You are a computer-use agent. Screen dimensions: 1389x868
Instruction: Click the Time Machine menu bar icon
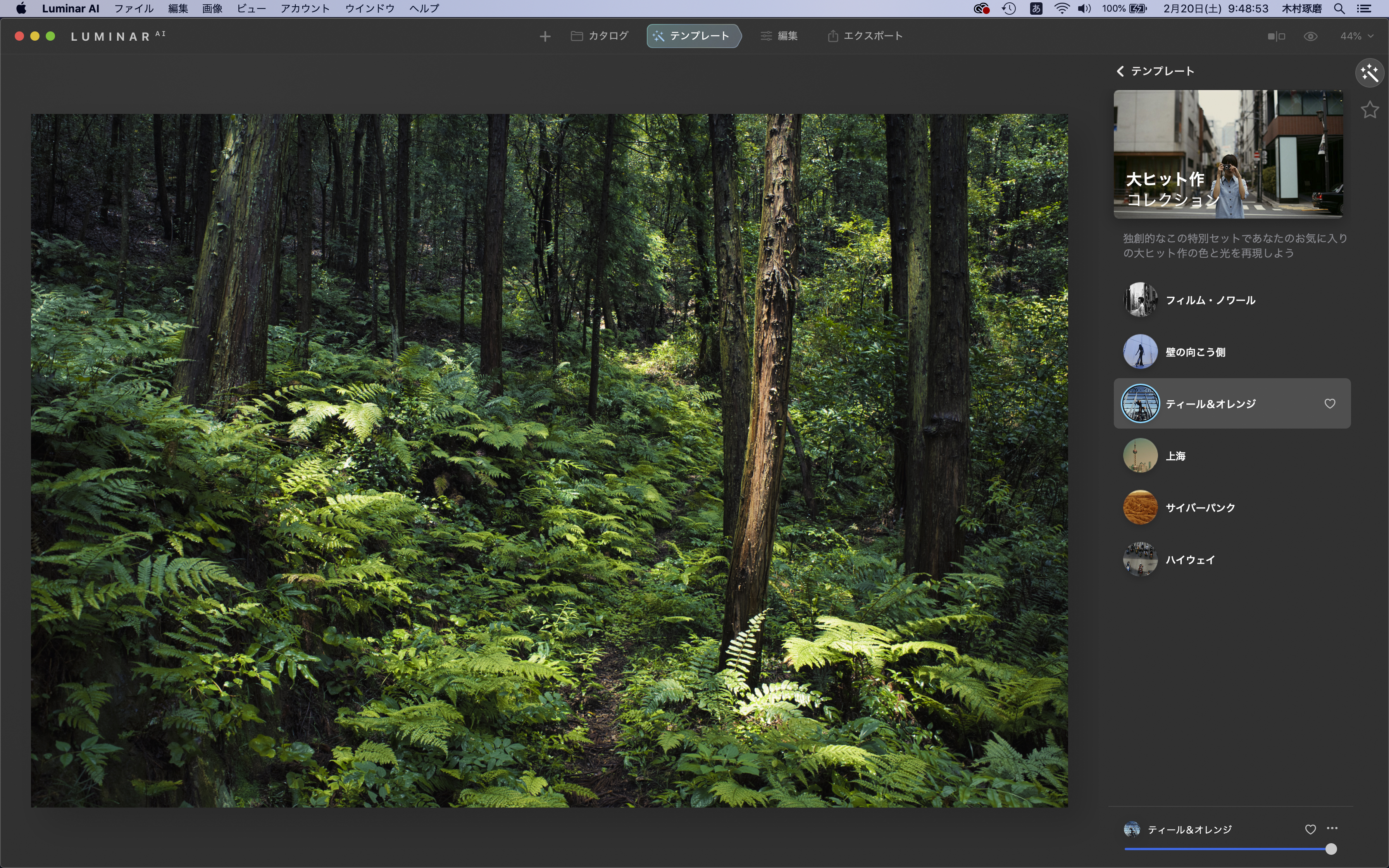pos(1008,9)
